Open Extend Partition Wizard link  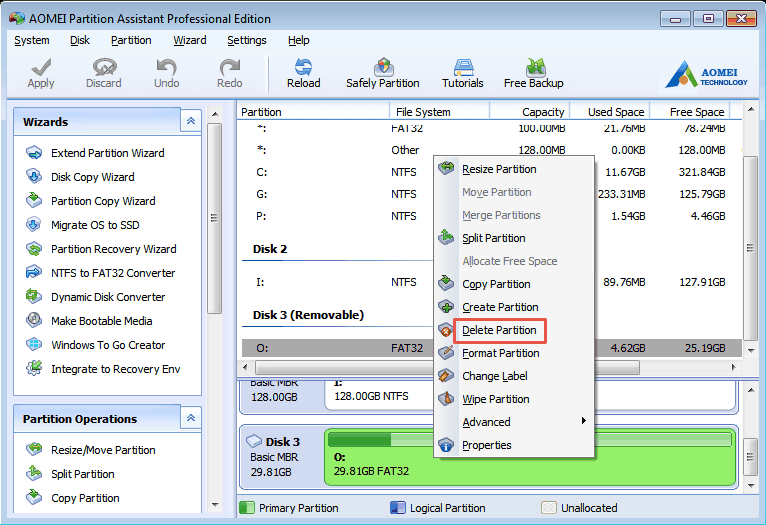tap(107, 153)
